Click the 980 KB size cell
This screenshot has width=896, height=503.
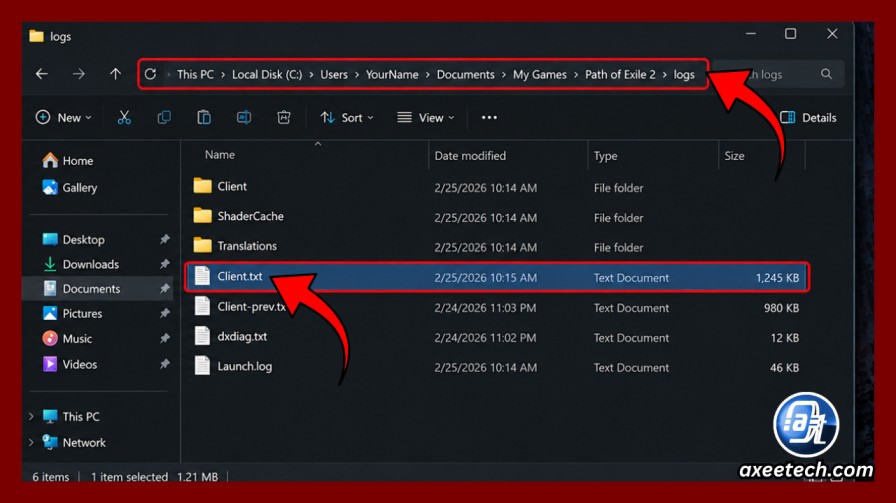coord(781,308)
